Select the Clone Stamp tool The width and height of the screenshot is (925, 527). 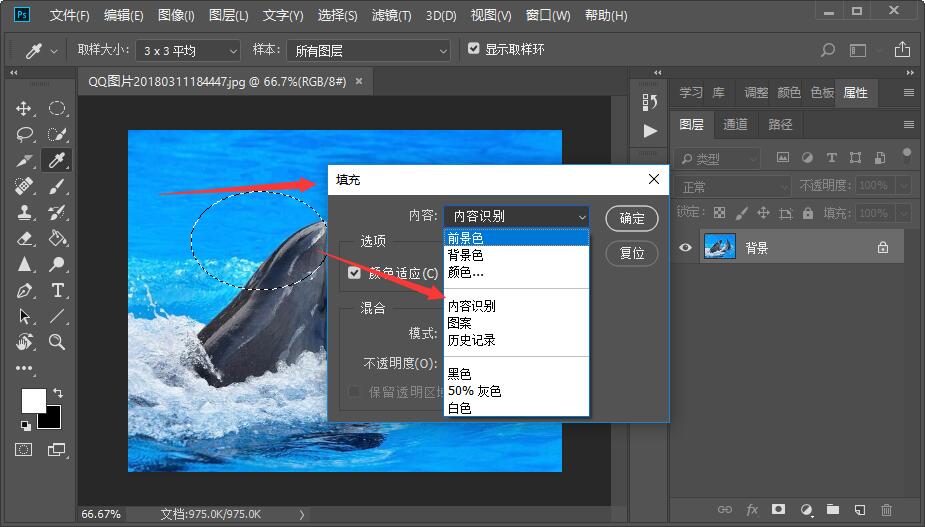pyautogui.click(x=24, y=212)
